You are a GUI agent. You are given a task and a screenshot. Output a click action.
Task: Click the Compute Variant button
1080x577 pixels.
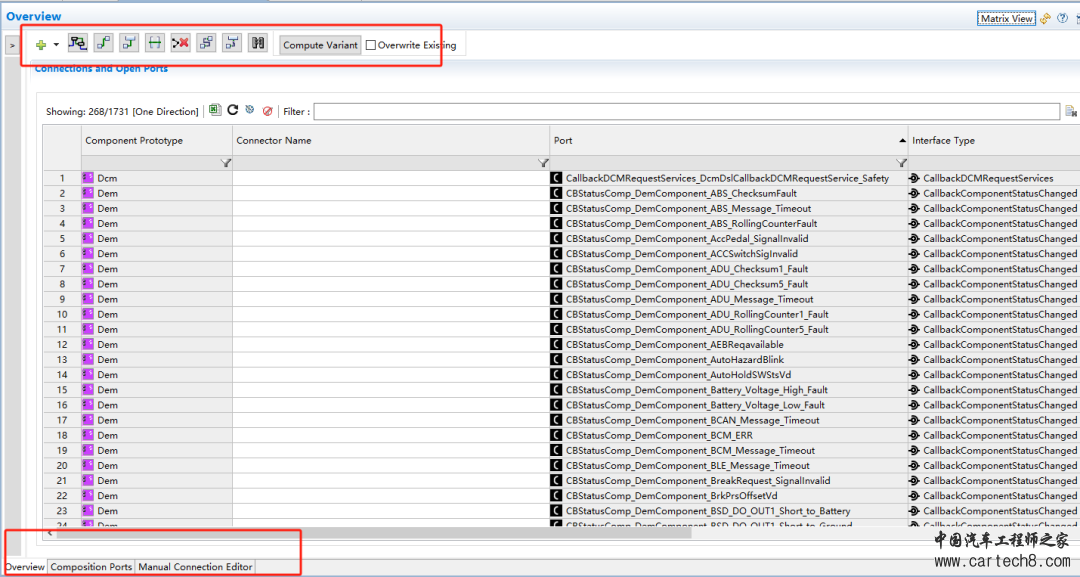(320, 45)
